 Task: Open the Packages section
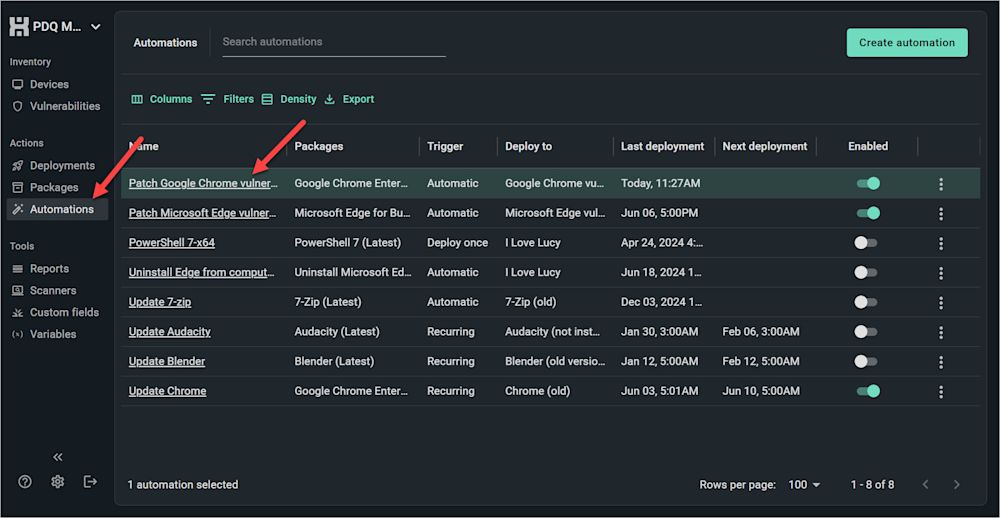(45, 188)
